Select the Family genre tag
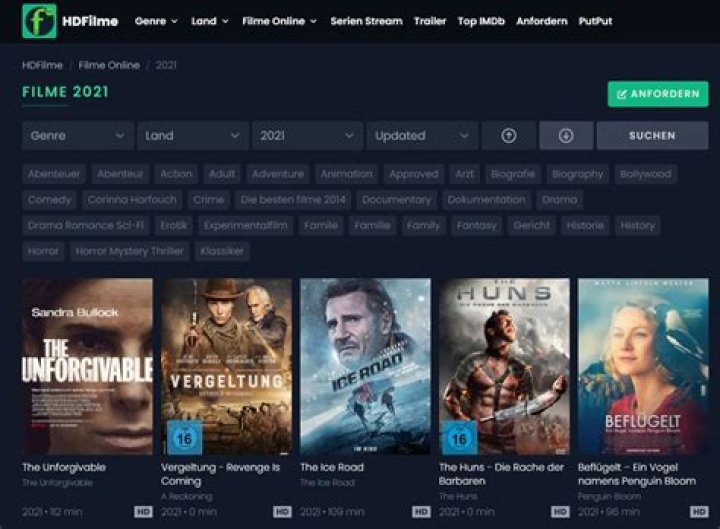Screen dimensions: 720x529 423,225
